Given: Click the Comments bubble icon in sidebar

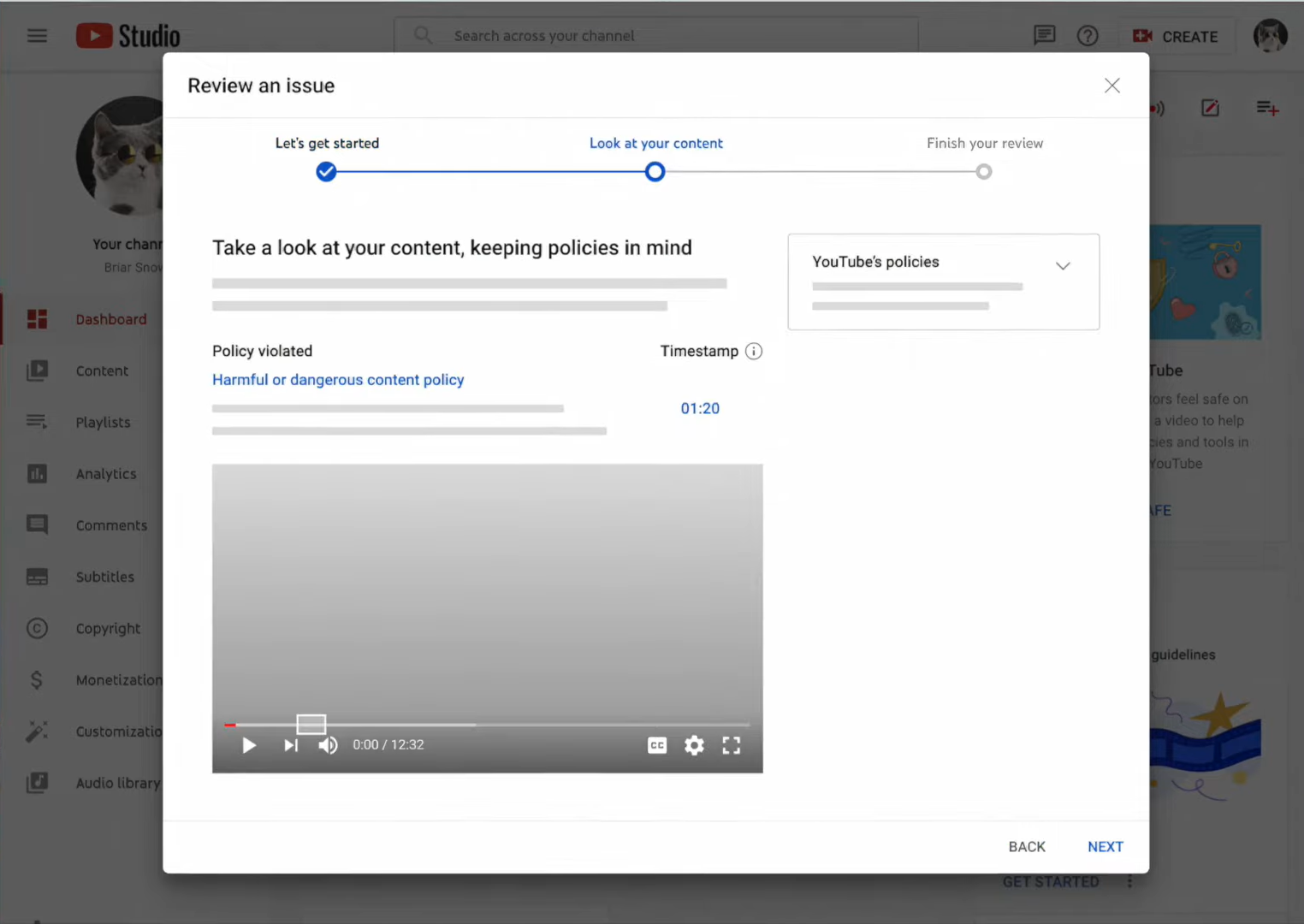Looking at the screenshot, I should (37, 525).
